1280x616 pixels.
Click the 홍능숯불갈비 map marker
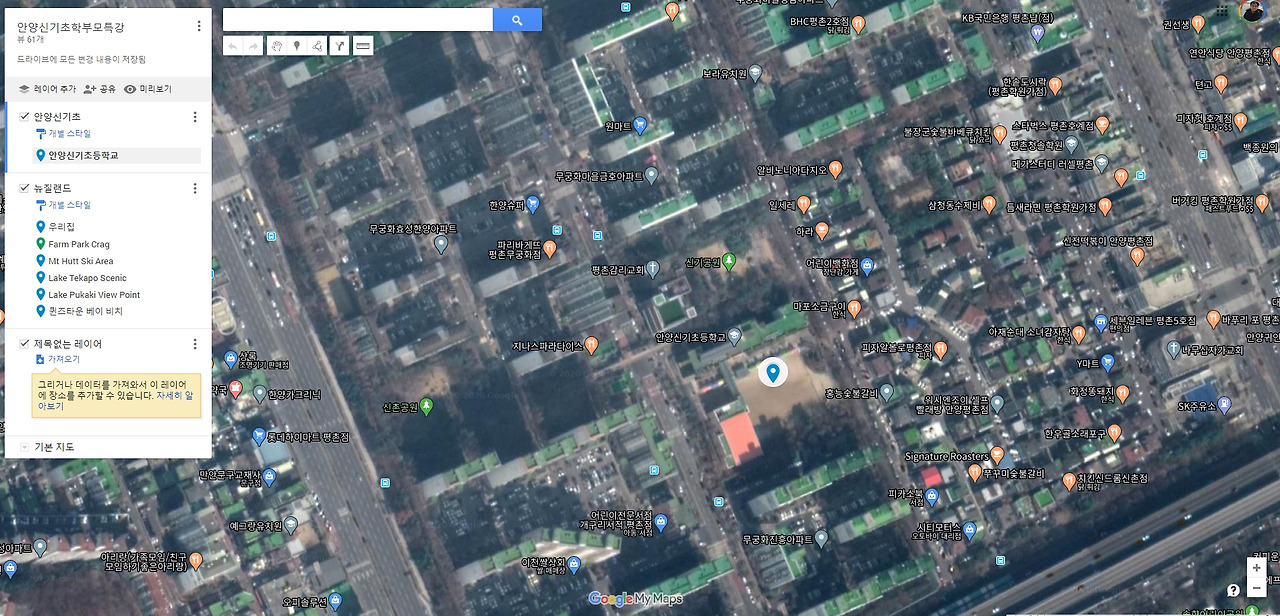887,392
